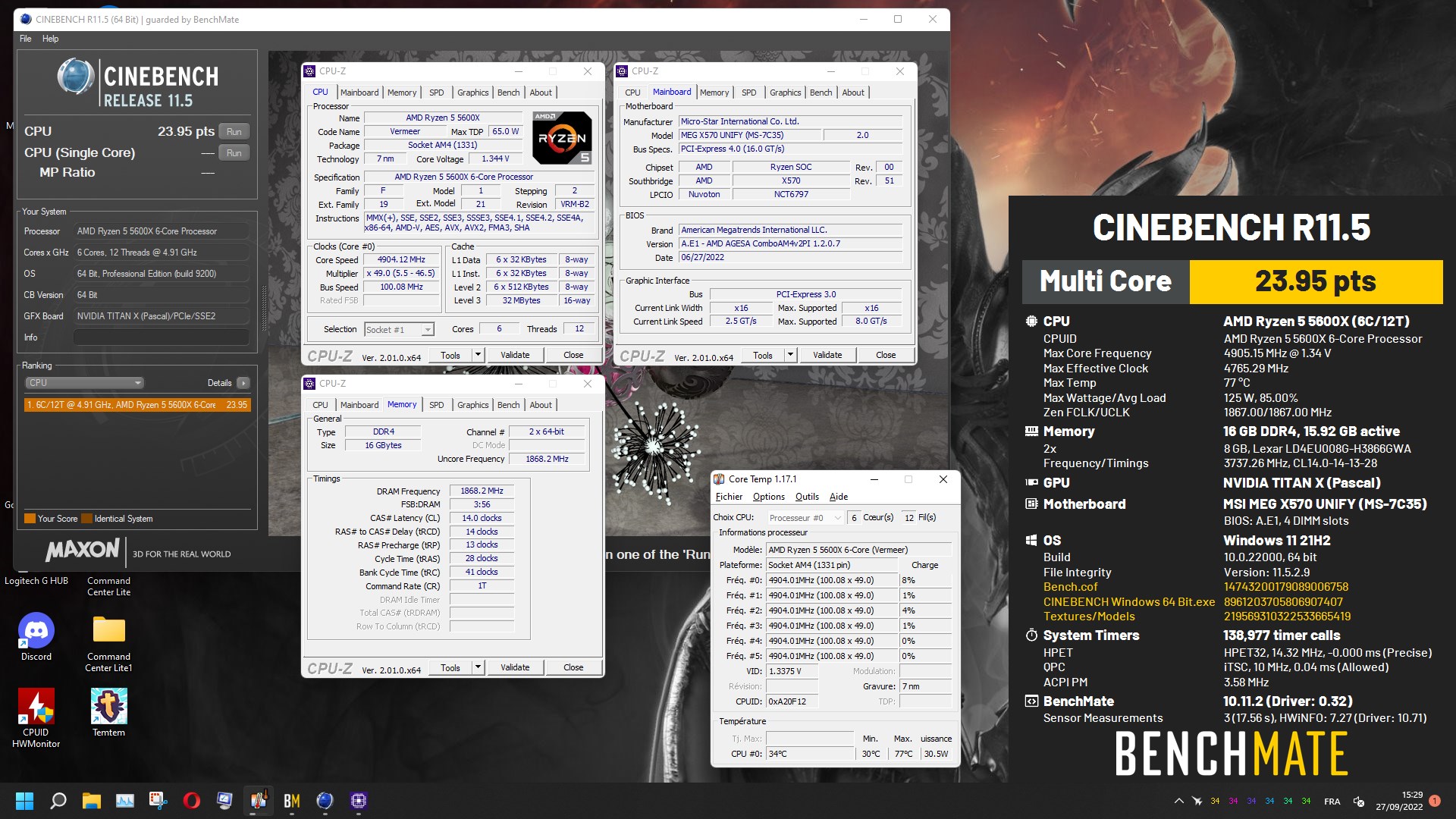The width and height of the screenshot is (1456, 819).
Task: Expand Tools arrow in CPU-Z Mainboard window
Action: pyautogui.click(x=790, y=355)
